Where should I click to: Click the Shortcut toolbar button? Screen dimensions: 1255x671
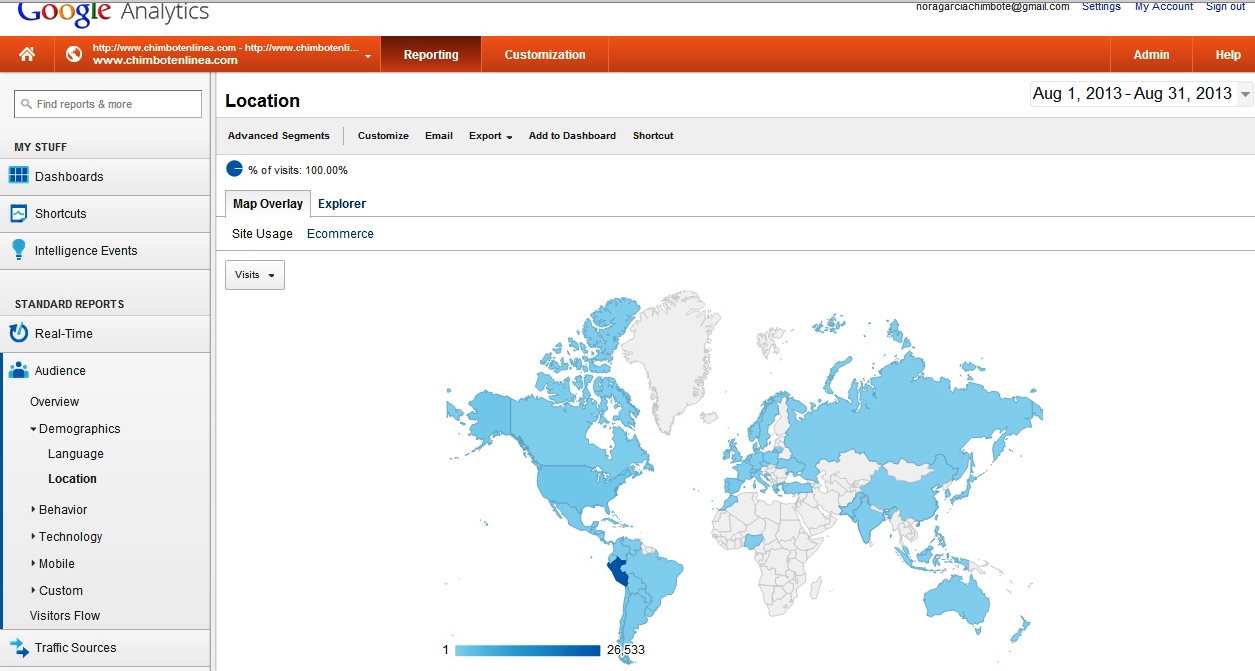coord(653,135)
